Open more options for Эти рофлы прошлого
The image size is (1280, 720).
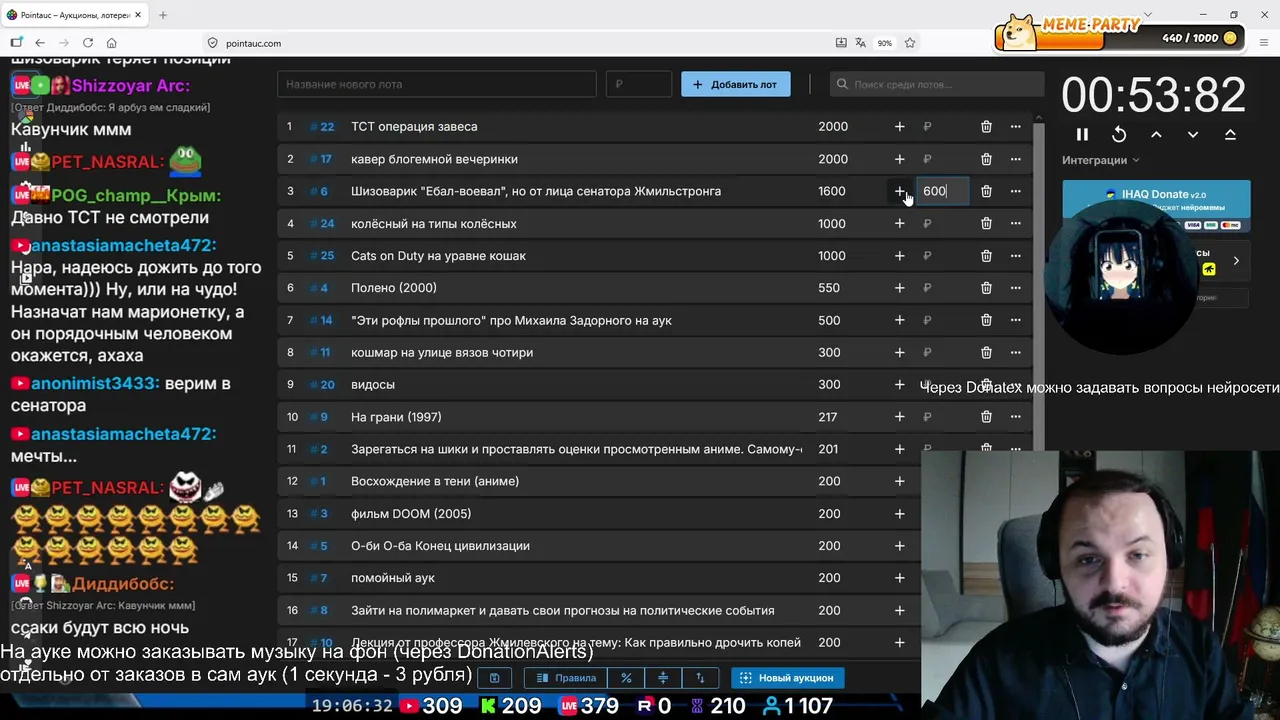pos(1015,320)
